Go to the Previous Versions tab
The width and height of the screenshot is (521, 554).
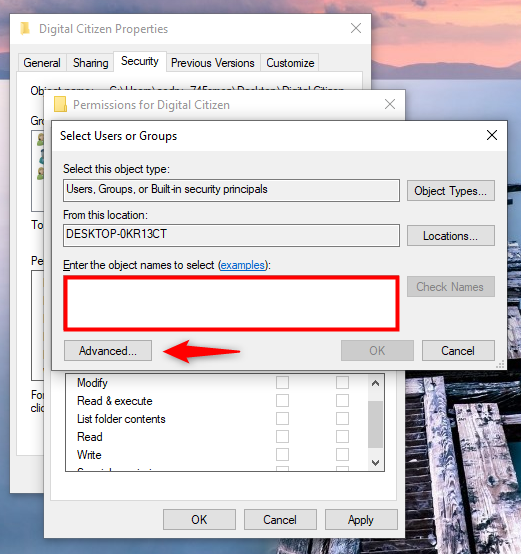213,63
